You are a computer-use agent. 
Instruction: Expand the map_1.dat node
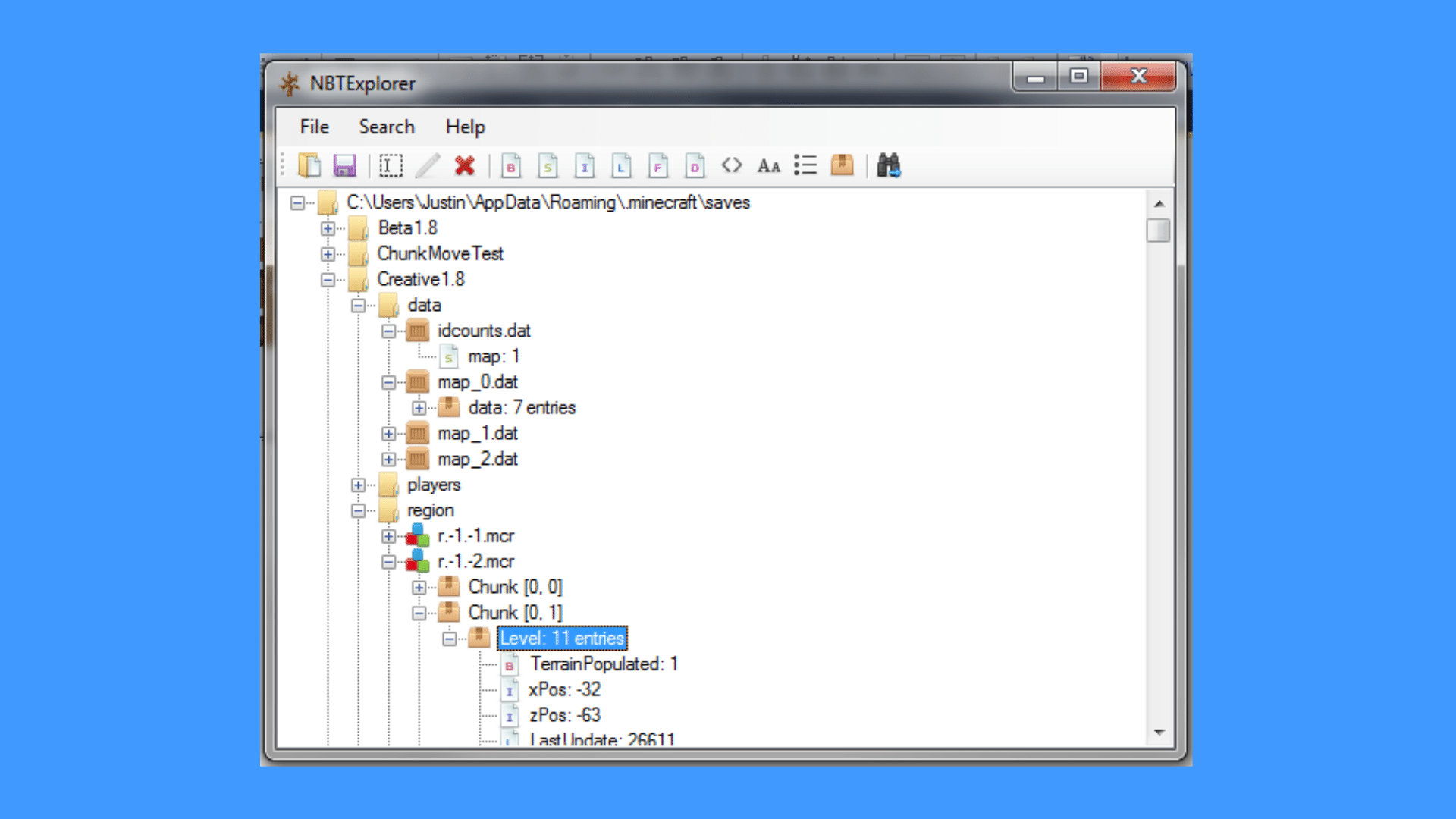(x=388, y=434)
